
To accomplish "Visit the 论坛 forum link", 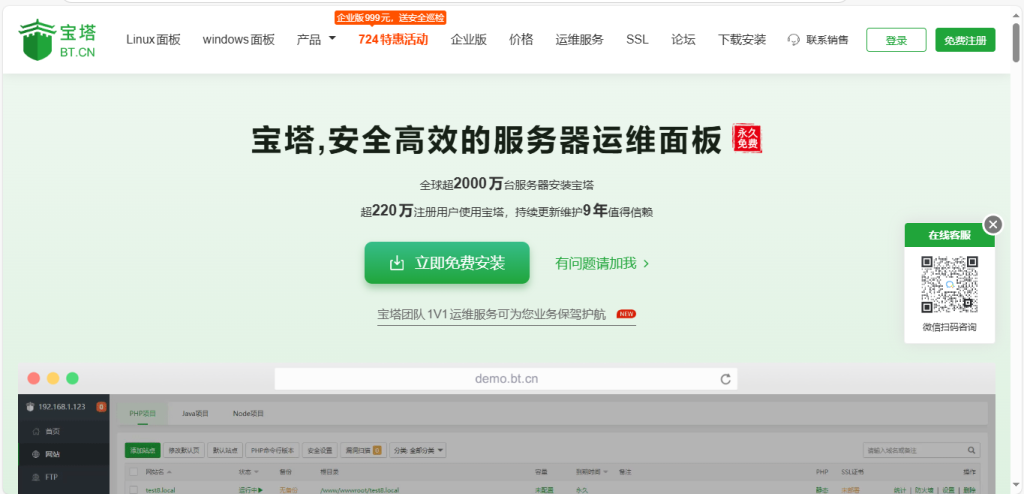I will [x=683, y=40].
